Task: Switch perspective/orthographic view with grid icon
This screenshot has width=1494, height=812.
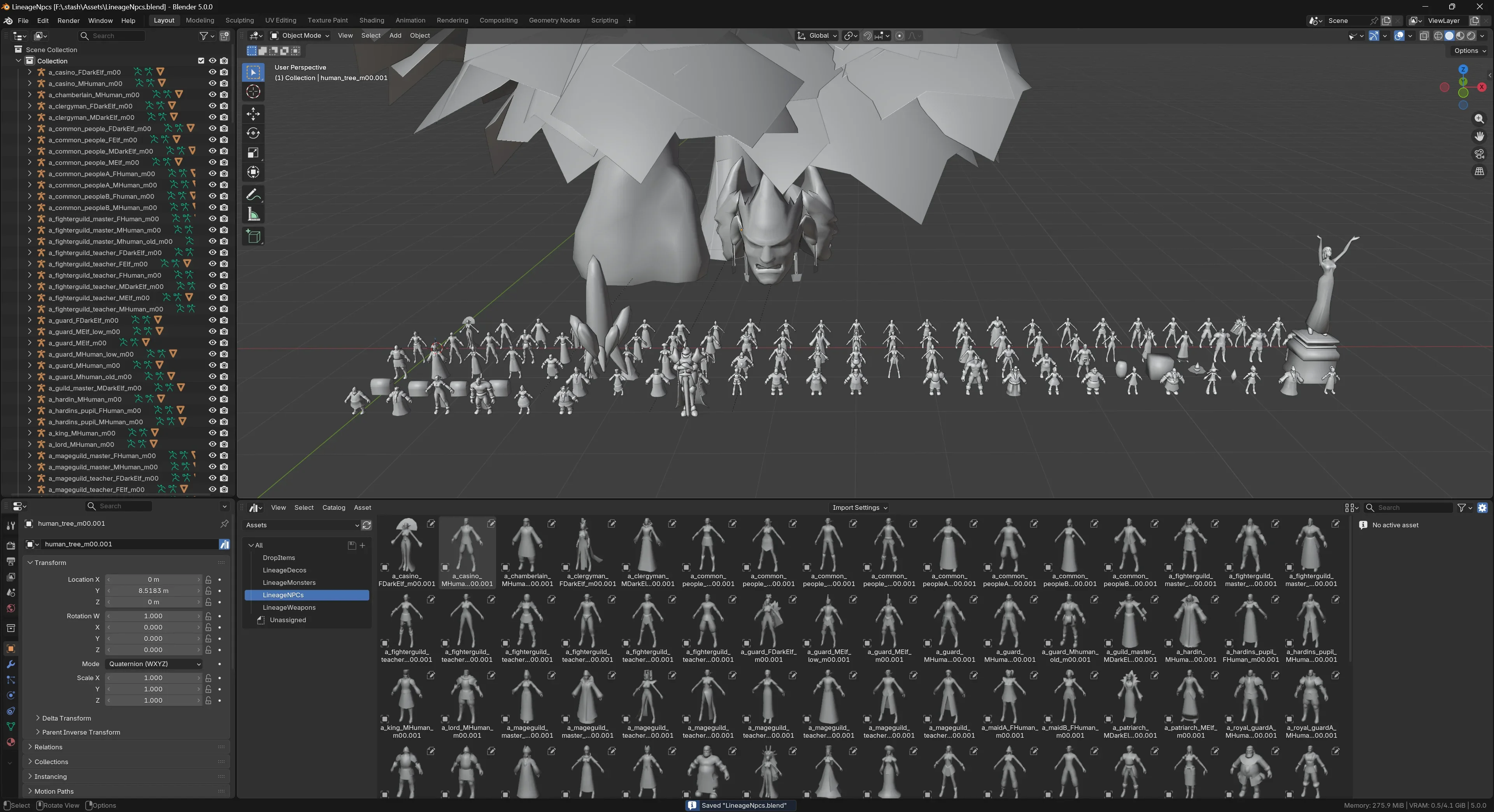Action: 1479,171
